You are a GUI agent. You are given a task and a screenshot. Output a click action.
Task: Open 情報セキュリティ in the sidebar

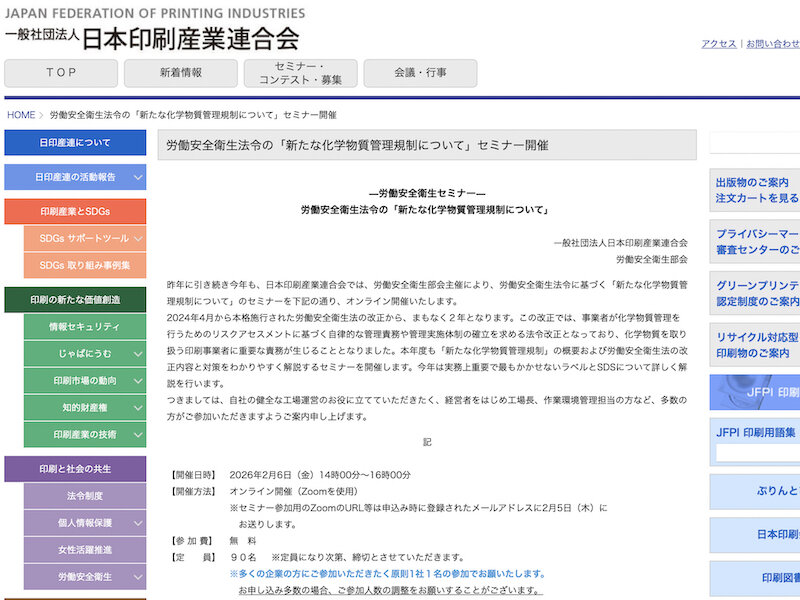[84, 326]
